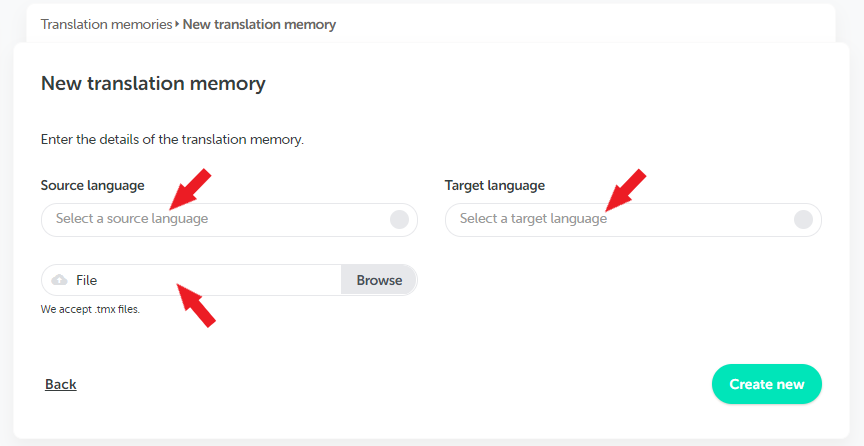This screenshot has width=864, height=446.
Task: Click the Target language label
Action: [x=495, y=185]
